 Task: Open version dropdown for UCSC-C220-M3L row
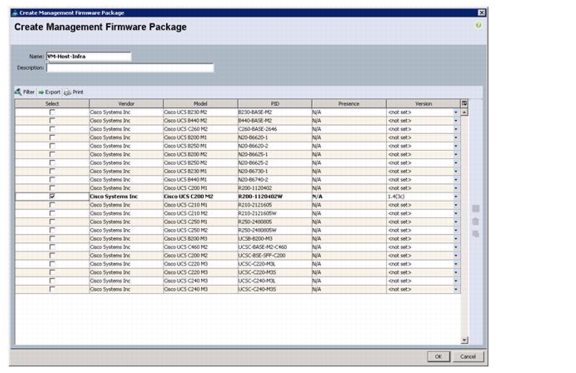coord(456,264)
